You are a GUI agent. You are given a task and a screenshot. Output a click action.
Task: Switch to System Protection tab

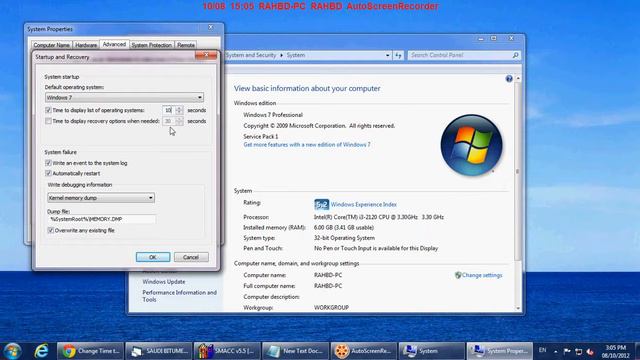point(151,45)
